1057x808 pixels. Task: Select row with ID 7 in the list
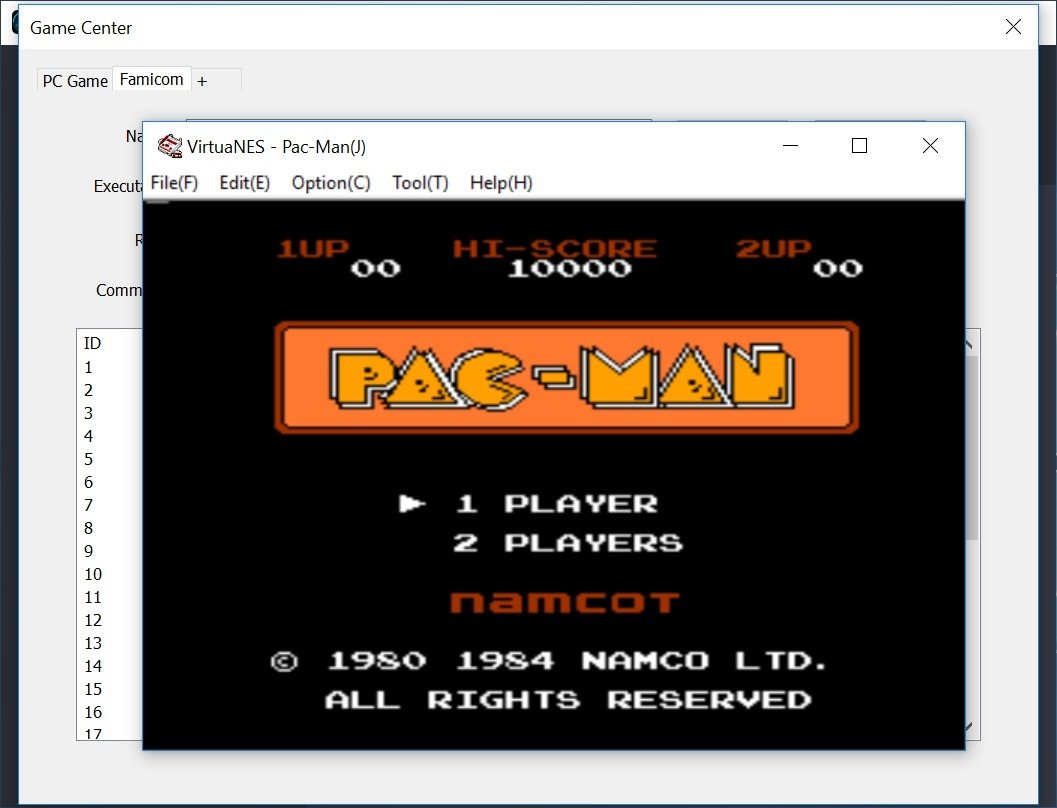coord(110,505)
